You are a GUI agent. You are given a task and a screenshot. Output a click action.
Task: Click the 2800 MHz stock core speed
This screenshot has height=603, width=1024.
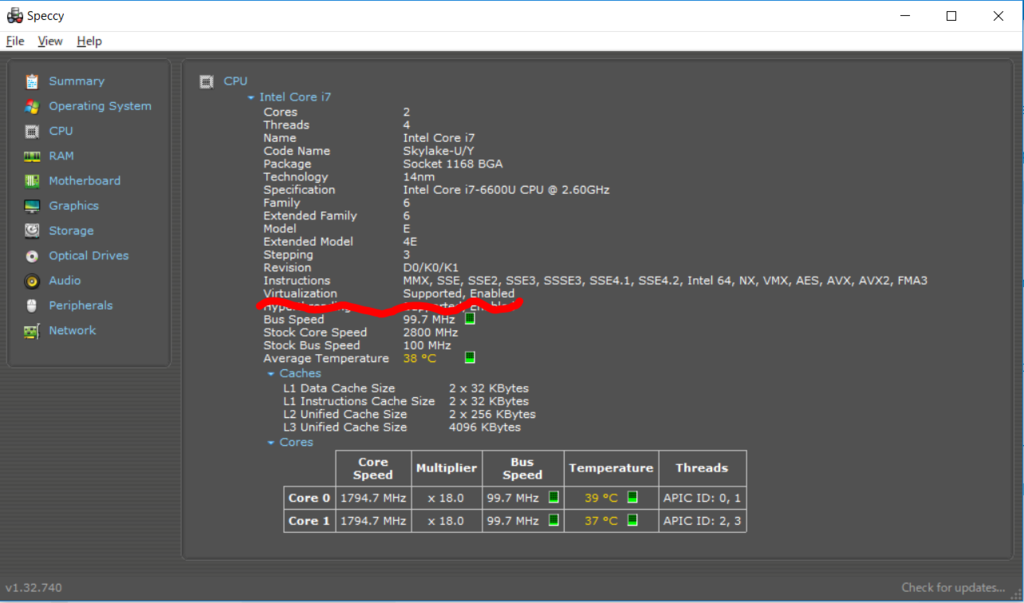(x=430, y=333)
